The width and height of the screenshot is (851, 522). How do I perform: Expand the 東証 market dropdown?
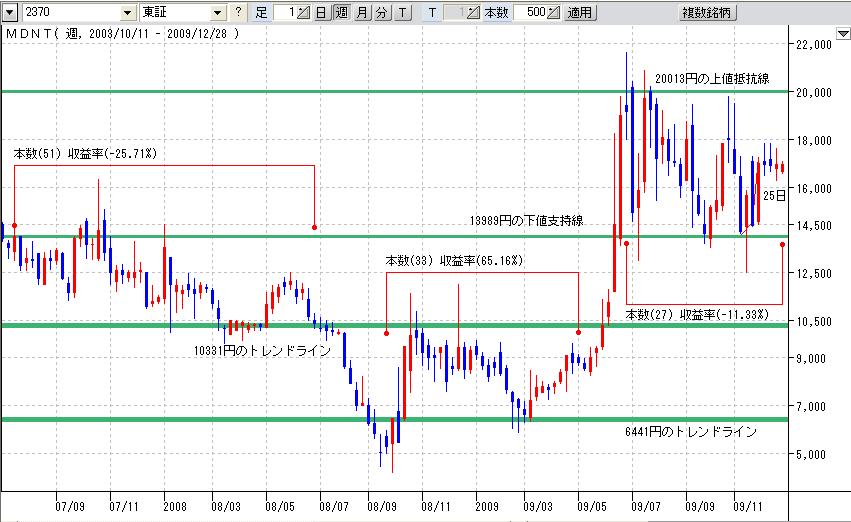pyautogui.click(x=219, y=13)
